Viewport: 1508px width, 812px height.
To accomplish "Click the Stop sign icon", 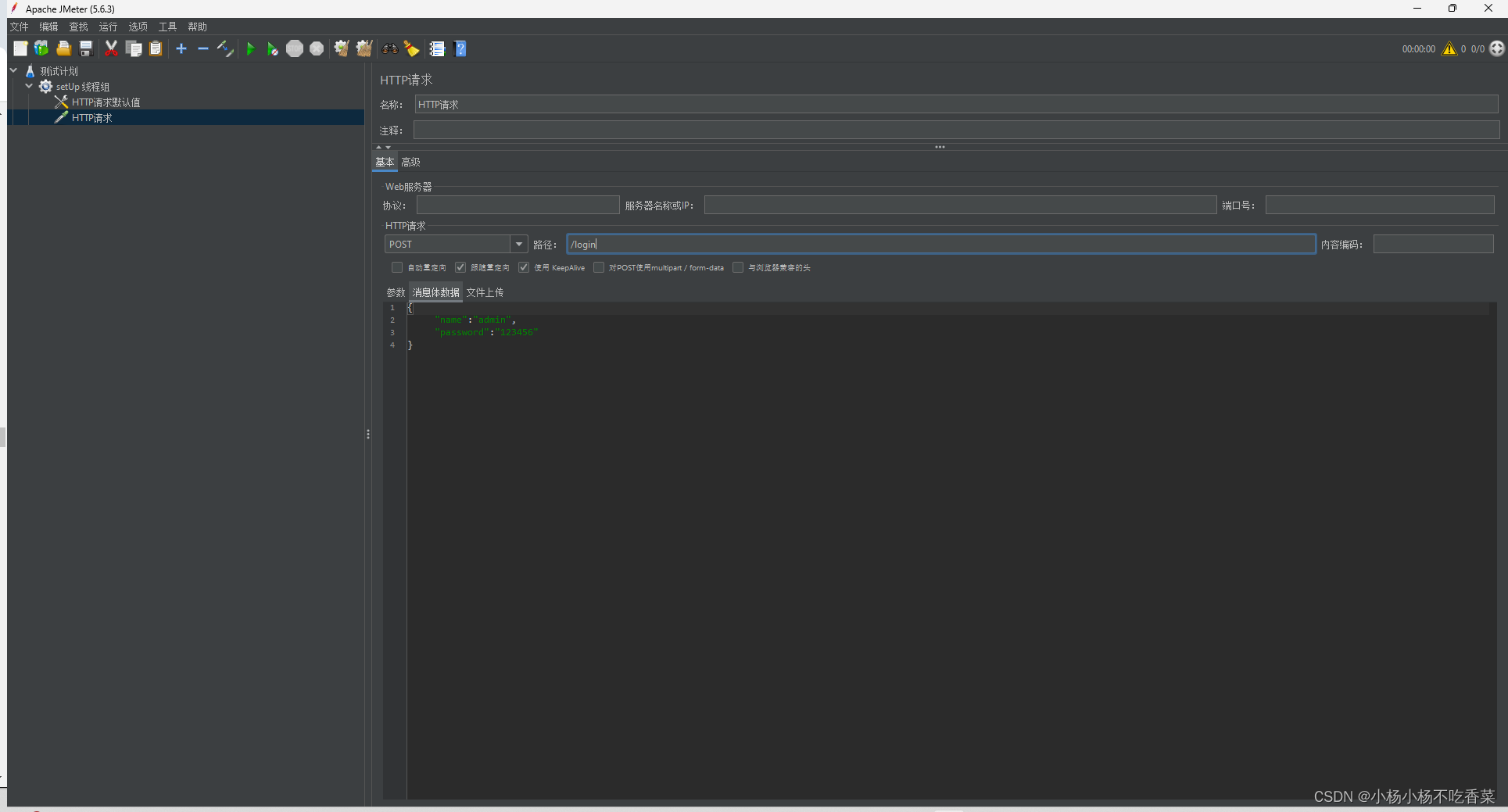I will 295,48.
